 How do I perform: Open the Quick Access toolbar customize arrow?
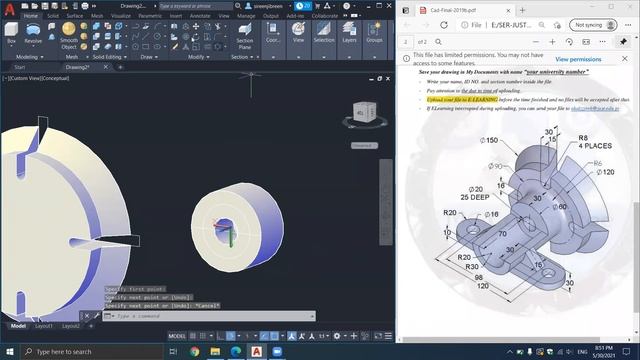[95, 6]
